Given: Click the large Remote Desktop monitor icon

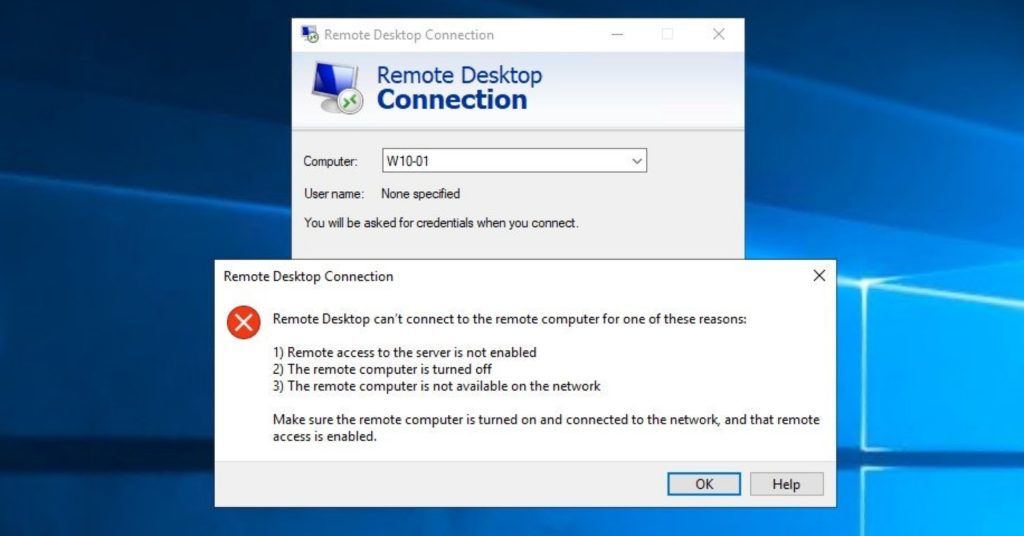Looking at the screenshot, I should (337, 87).
